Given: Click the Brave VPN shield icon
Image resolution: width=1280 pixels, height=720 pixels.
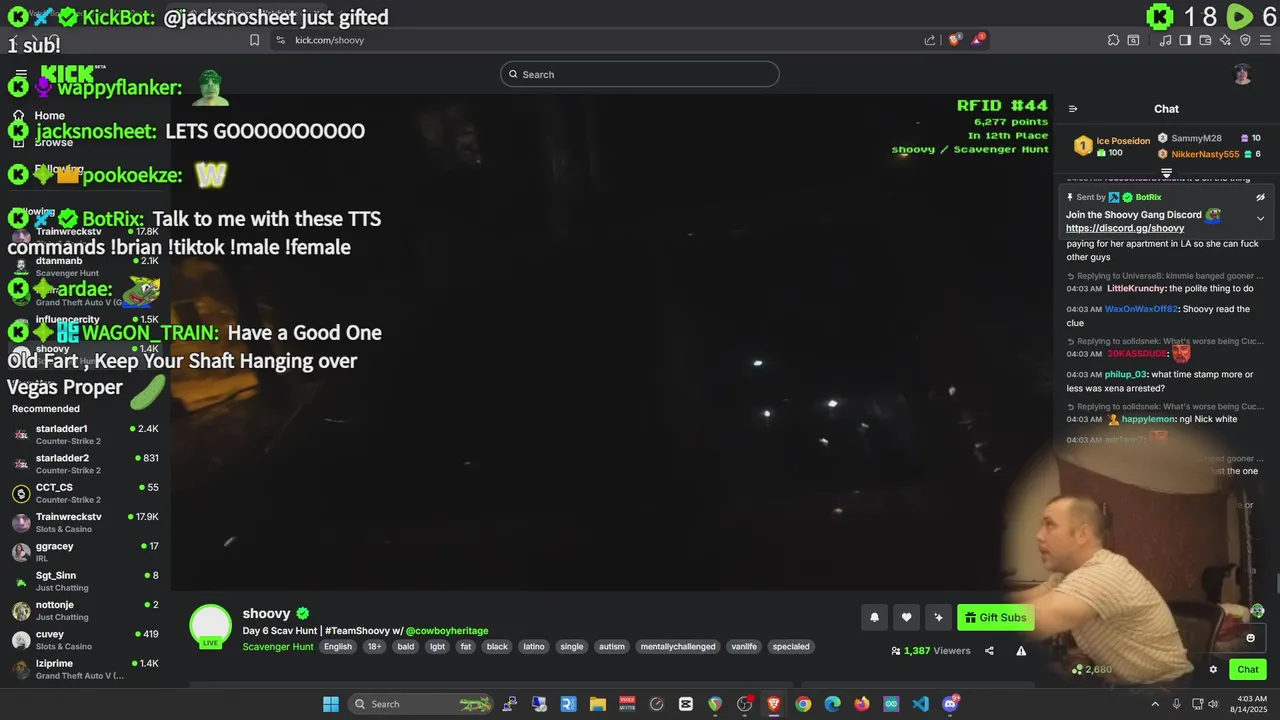Looking at the screenshot, I should coord(1245,40).
